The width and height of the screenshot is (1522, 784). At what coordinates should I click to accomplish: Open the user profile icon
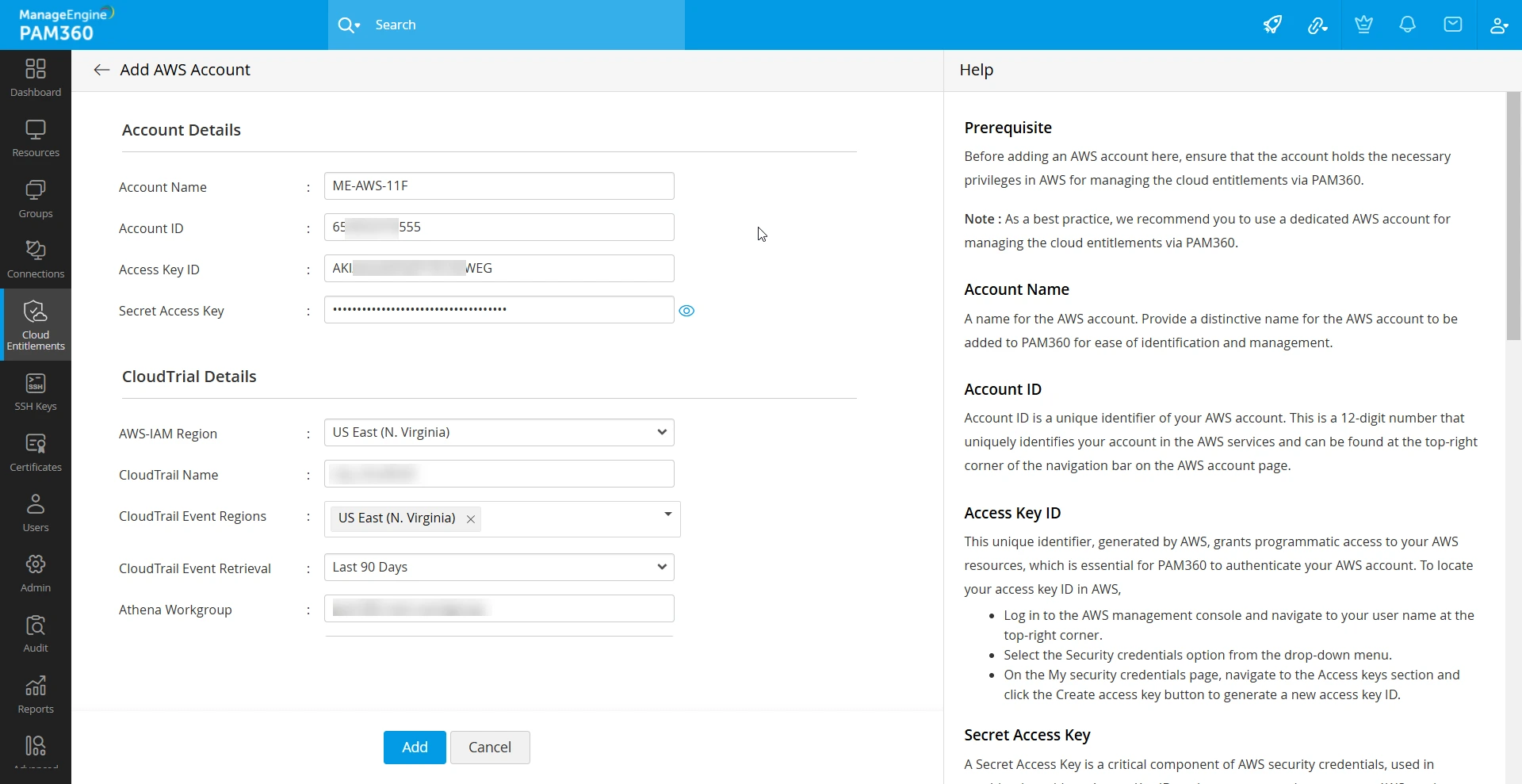pos(1498,25)
